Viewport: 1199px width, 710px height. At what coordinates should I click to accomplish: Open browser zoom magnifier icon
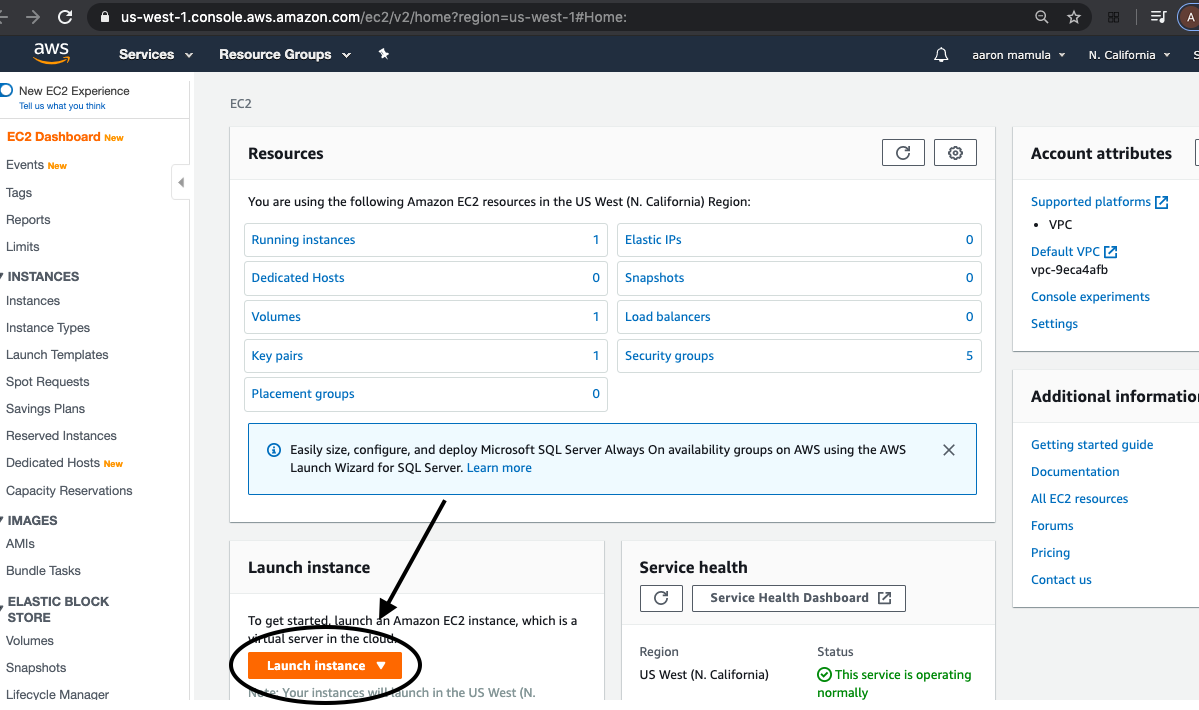click(x=1041, y=17)
